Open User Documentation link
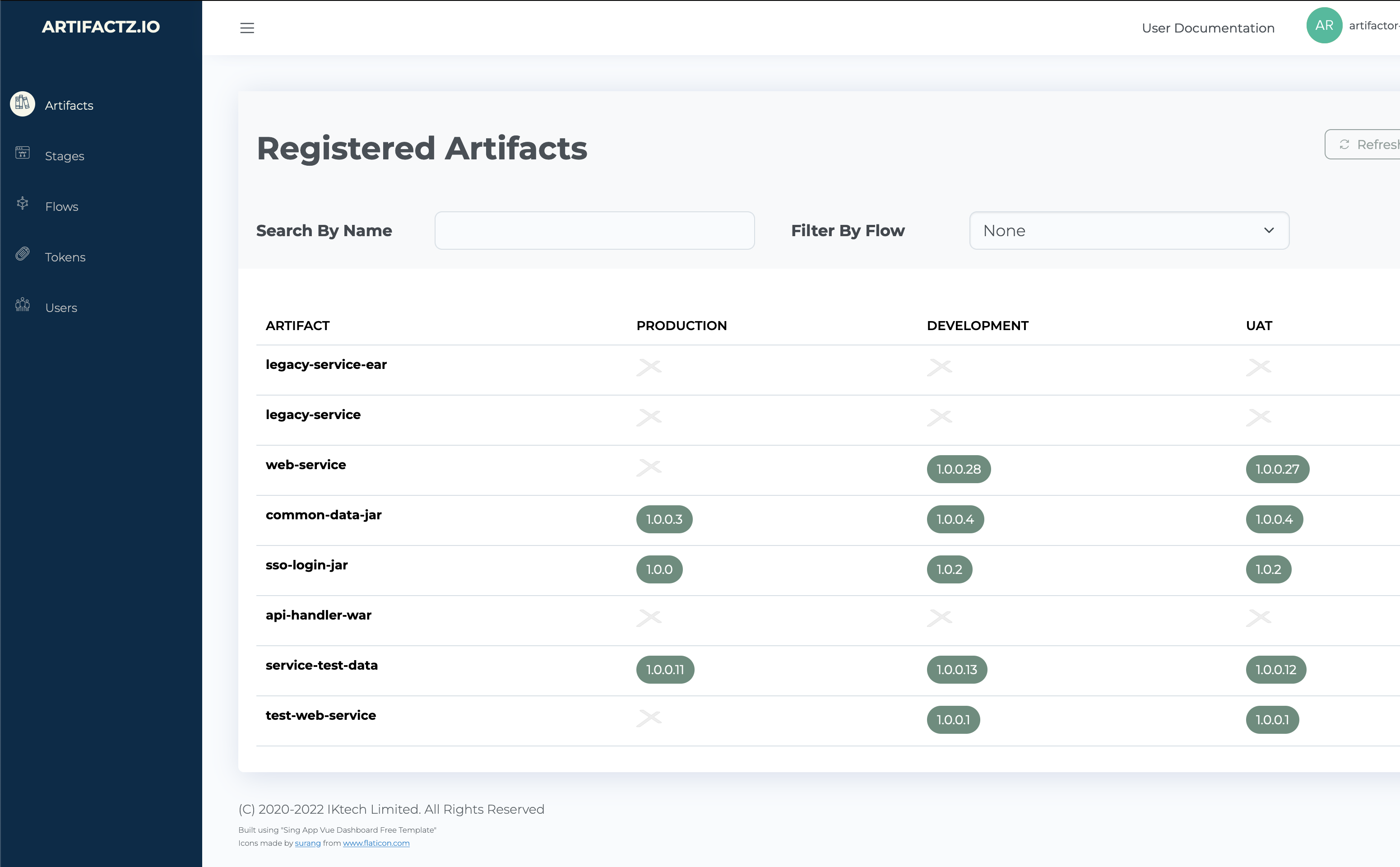This screenshot has height=867, width=1400. pyautogui.click(x=1207, y=28)
